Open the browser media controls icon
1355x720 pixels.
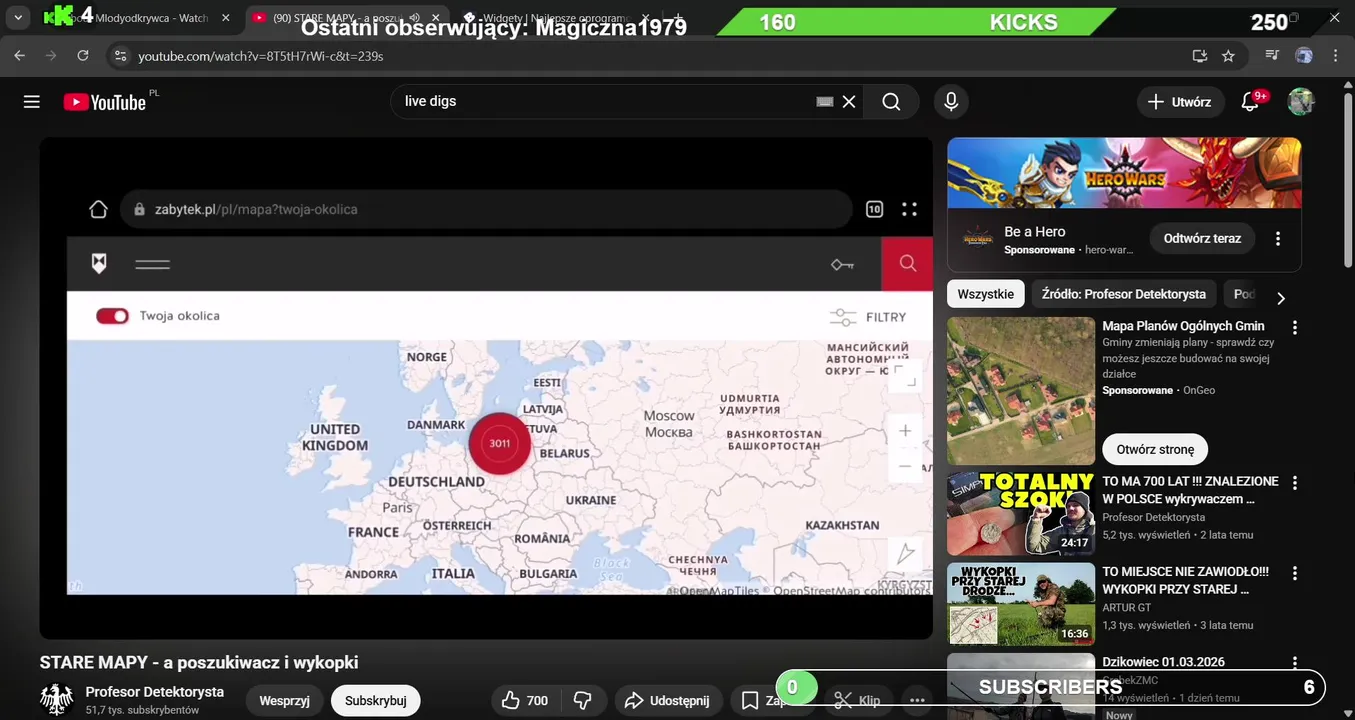(1272, 56)
